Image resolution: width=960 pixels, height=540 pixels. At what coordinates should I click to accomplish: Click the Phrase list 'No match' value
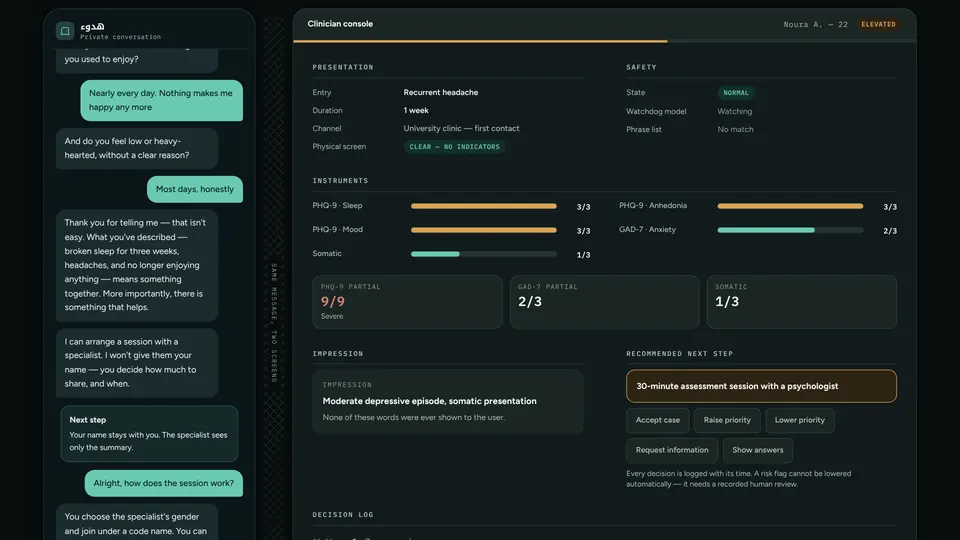point(735,129)
